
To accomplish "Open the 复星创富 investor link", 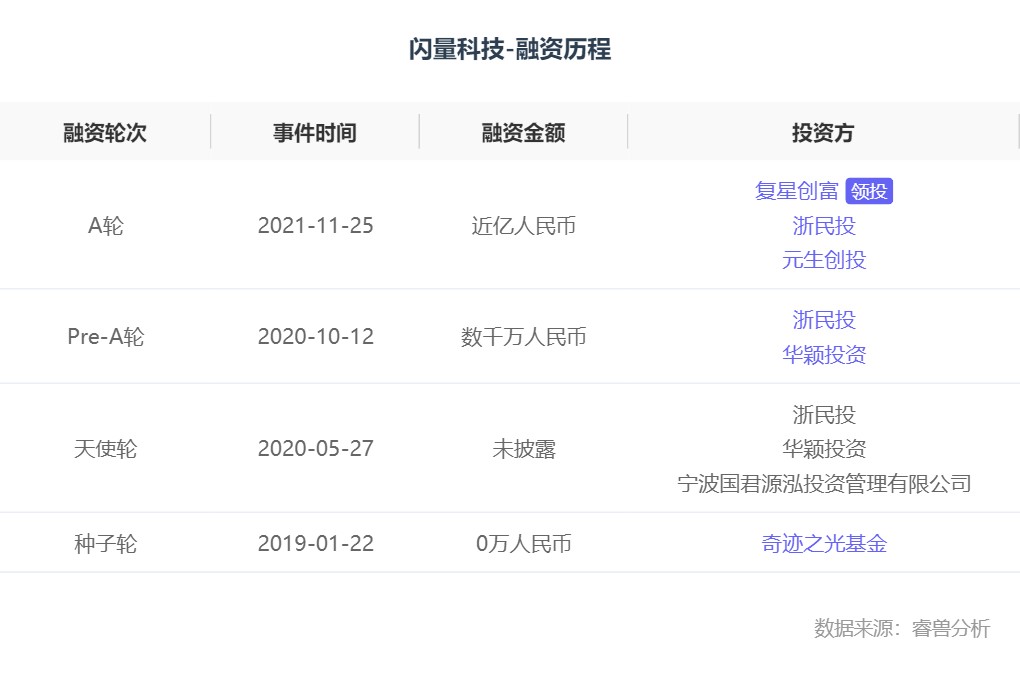I will coord(796,191).
